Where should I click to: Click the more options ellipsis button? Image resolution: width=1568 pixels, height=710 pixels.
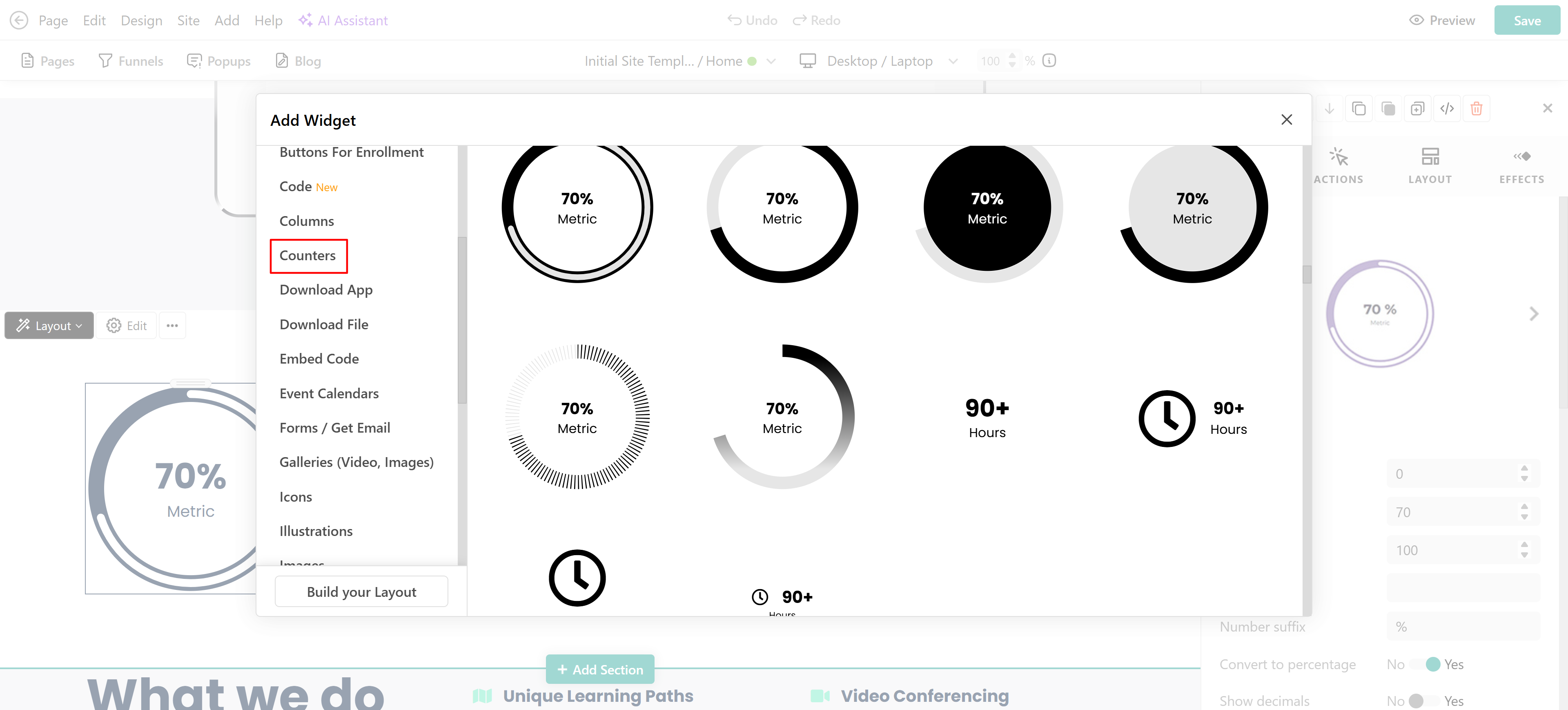172,326
